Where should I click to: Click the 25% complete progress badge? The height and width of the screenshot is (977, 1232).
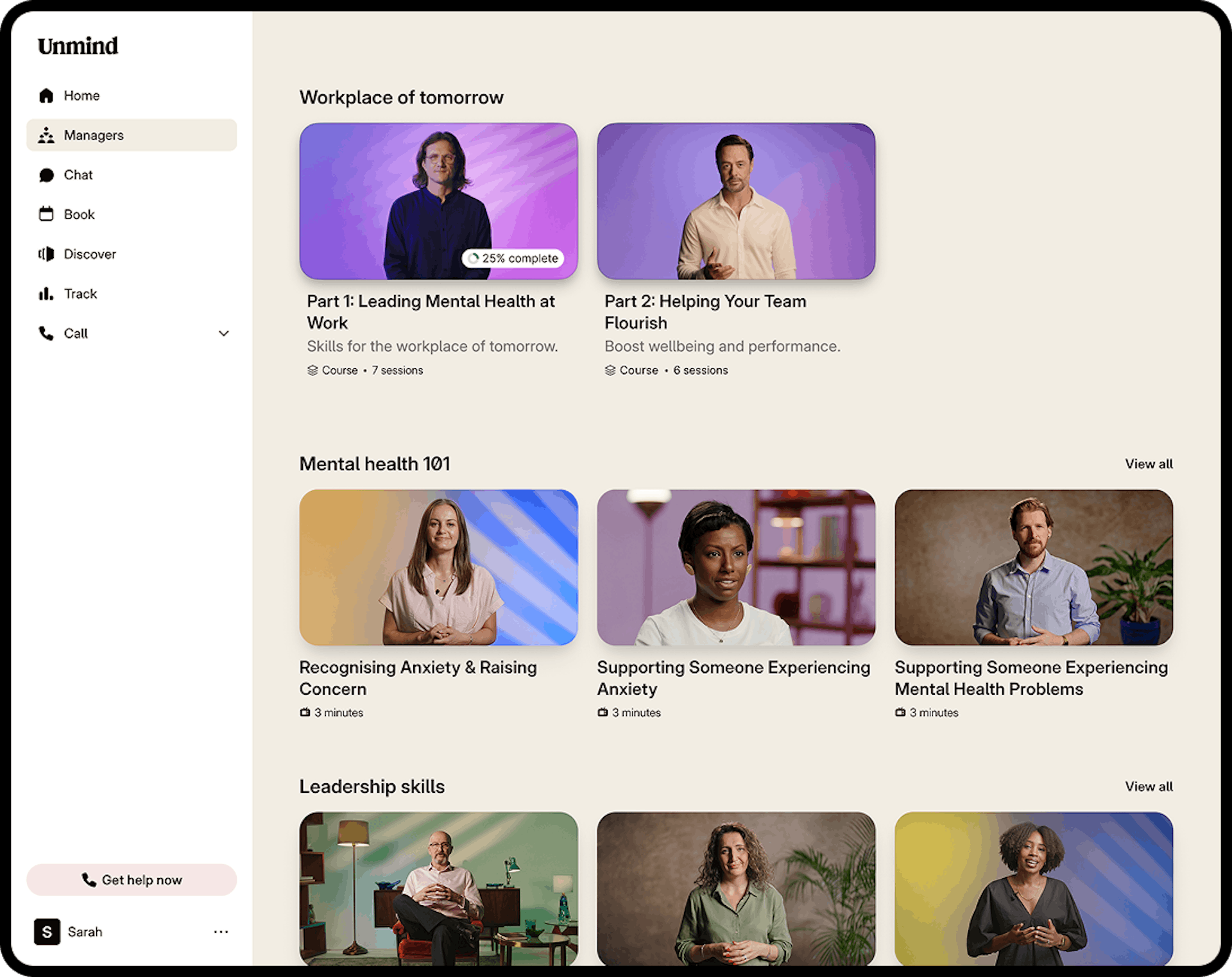point(513,259)
